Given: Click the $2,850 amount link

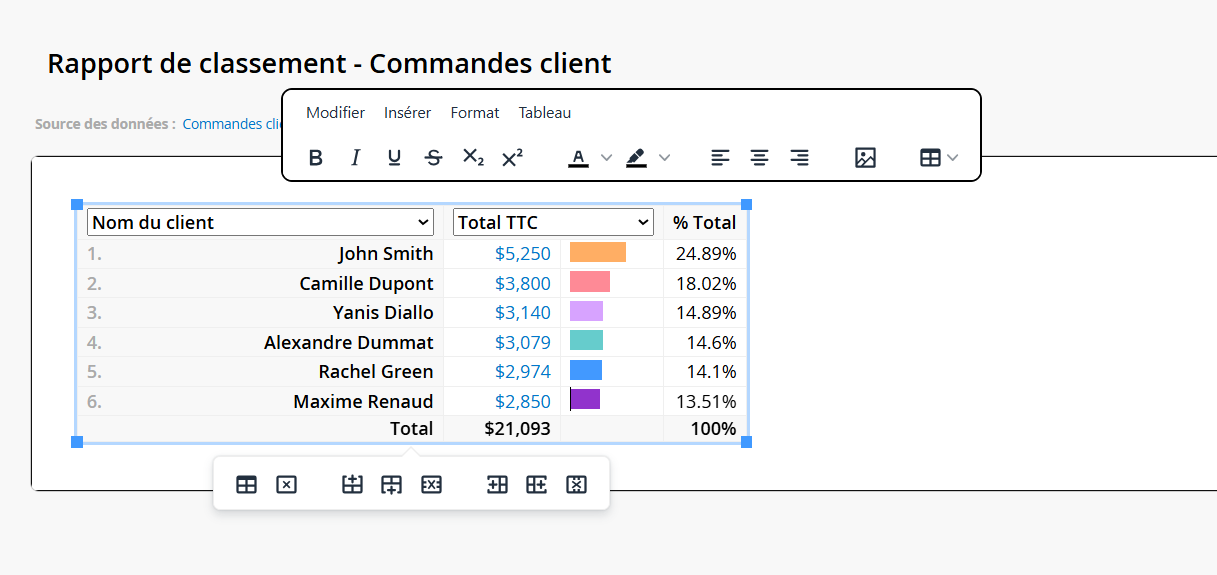Looking at the screenshot, I should (523, 401).
